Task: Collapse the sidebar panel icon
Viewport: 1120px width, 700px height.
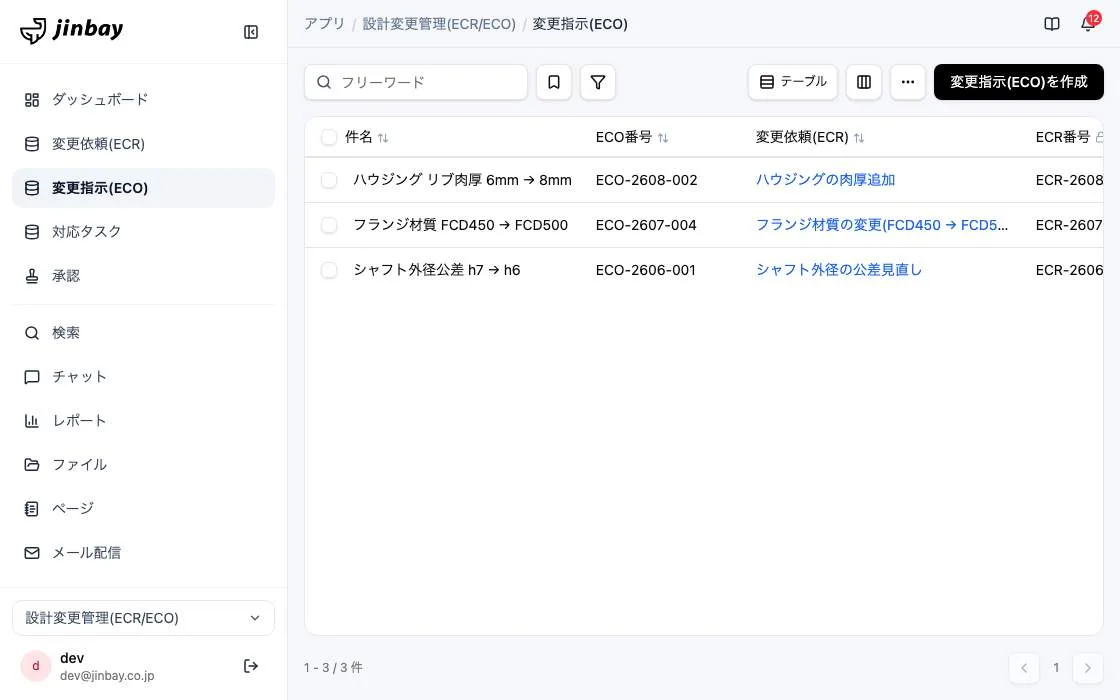Action: [x=251, y=32]
